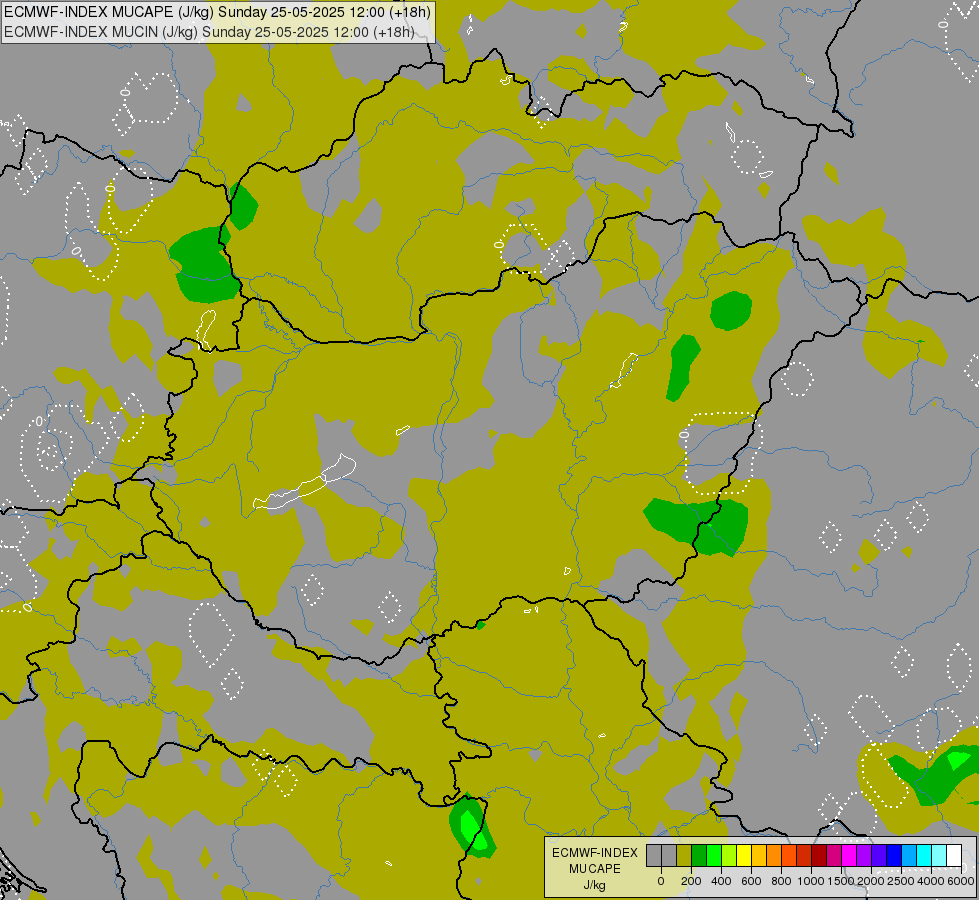Pick the pink-crimson swatch before 1500

point(834,856)
